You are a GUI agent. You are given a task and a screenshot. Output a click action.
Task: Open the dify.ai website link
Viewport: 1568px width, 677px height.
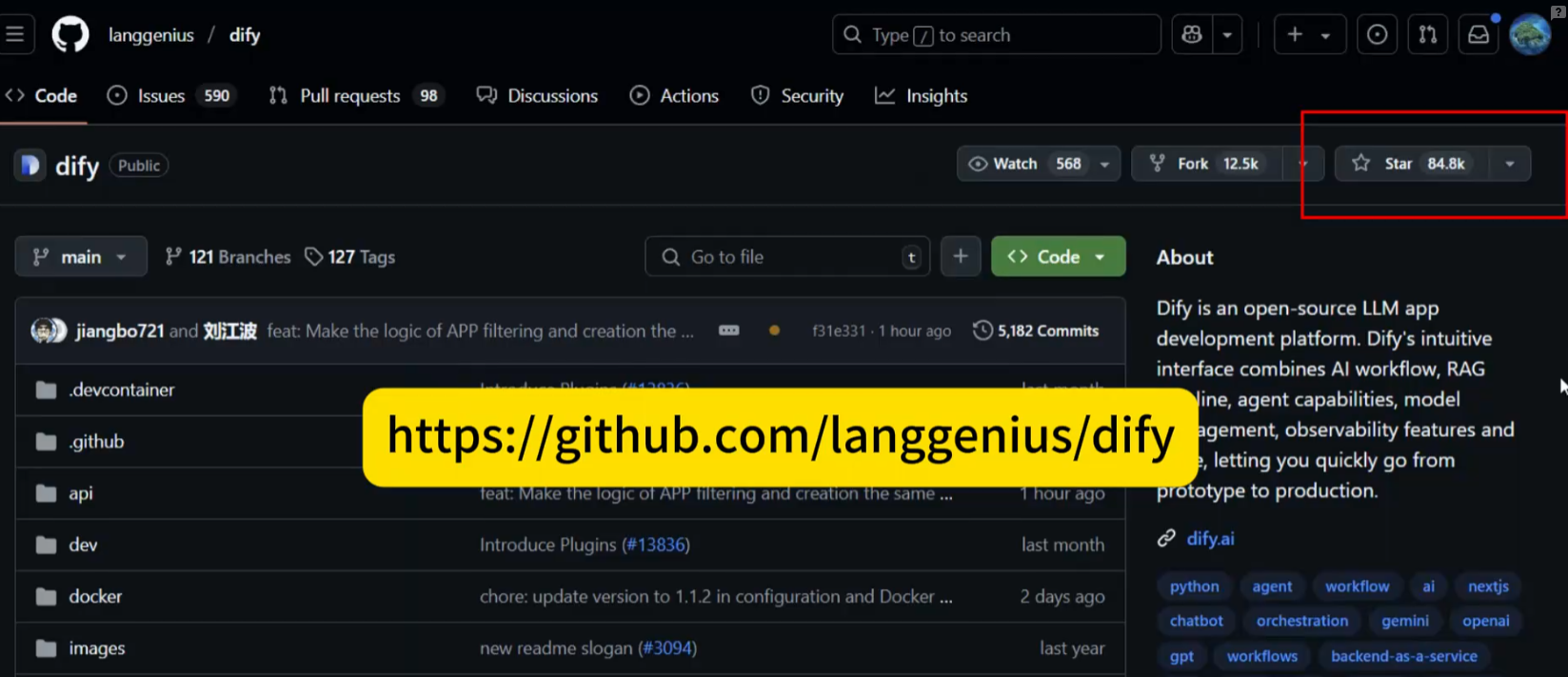(1210, 539)
